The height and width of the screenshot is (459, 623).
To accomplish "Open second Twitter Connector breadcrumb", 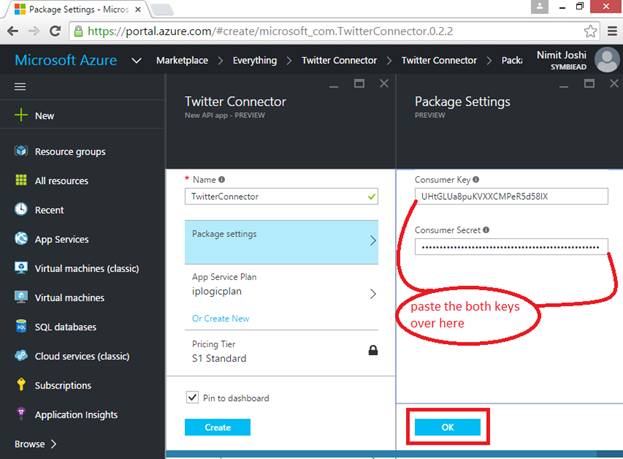I will [x=439, y=60].
